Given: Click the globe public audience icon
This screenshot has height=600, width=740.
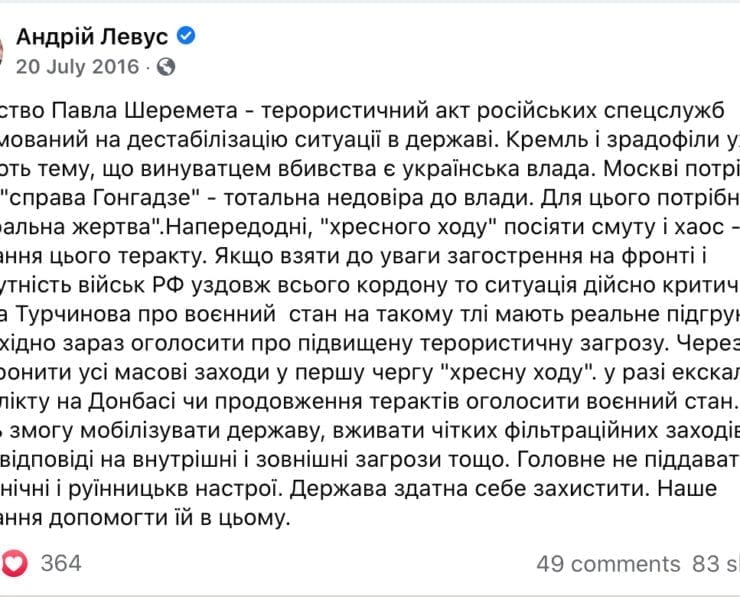Looking at the screenshot, I should coord(166,67).
